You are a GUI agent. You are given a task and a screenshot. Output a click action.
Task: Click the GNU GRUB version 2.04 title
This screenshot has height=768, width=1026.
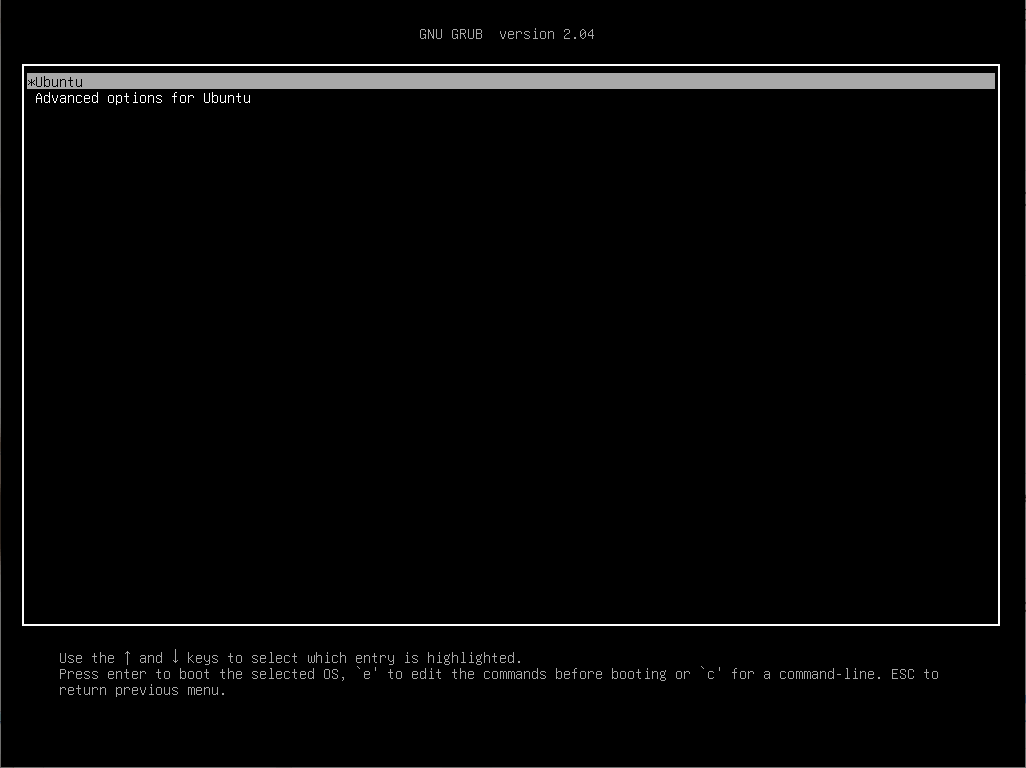tap(506, 34)
